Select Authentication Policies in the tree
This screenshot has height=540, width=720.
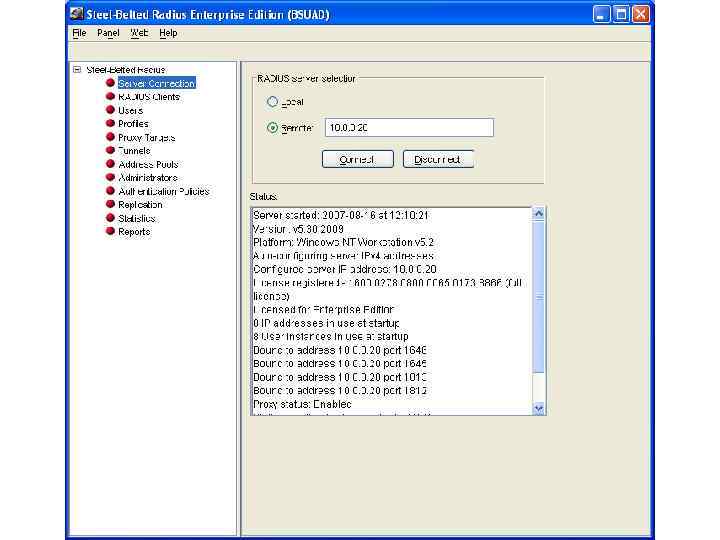163,191
